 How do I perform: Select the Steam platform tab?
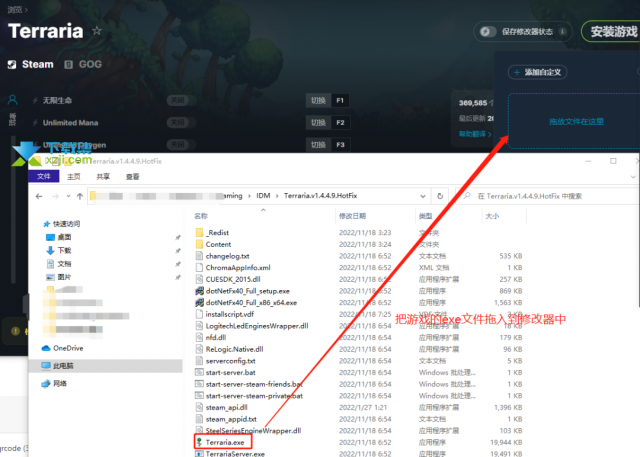click(x=31, y=64)
